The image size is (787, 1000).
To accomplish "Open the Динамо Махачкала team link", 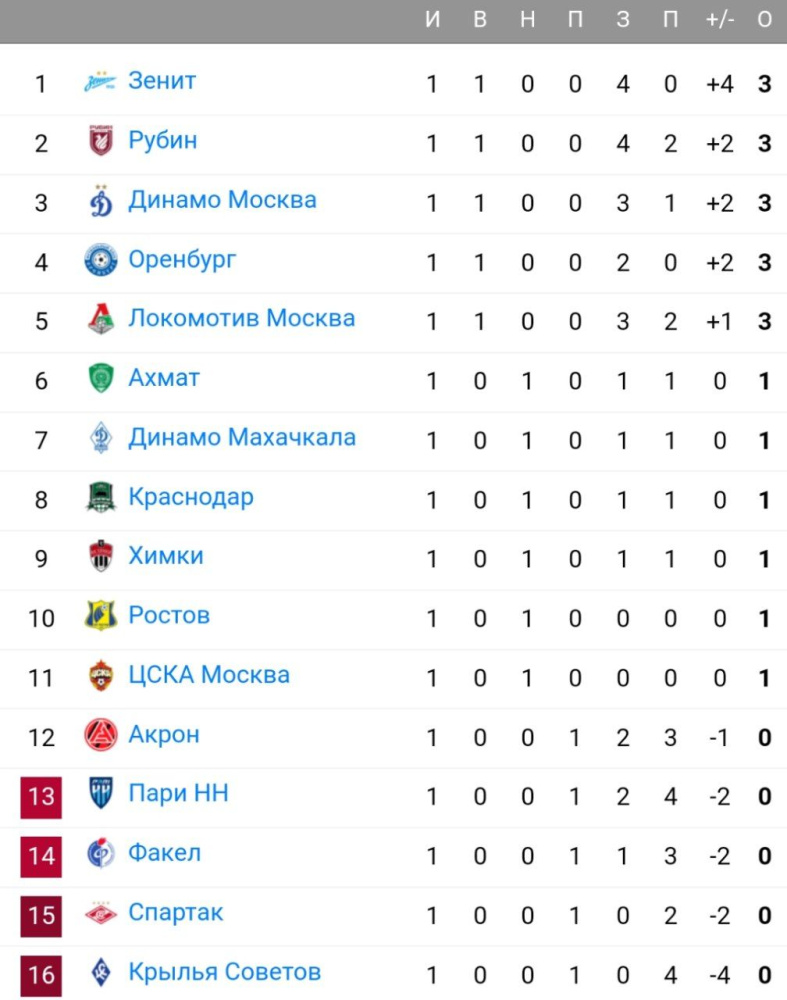I will 242,438.
